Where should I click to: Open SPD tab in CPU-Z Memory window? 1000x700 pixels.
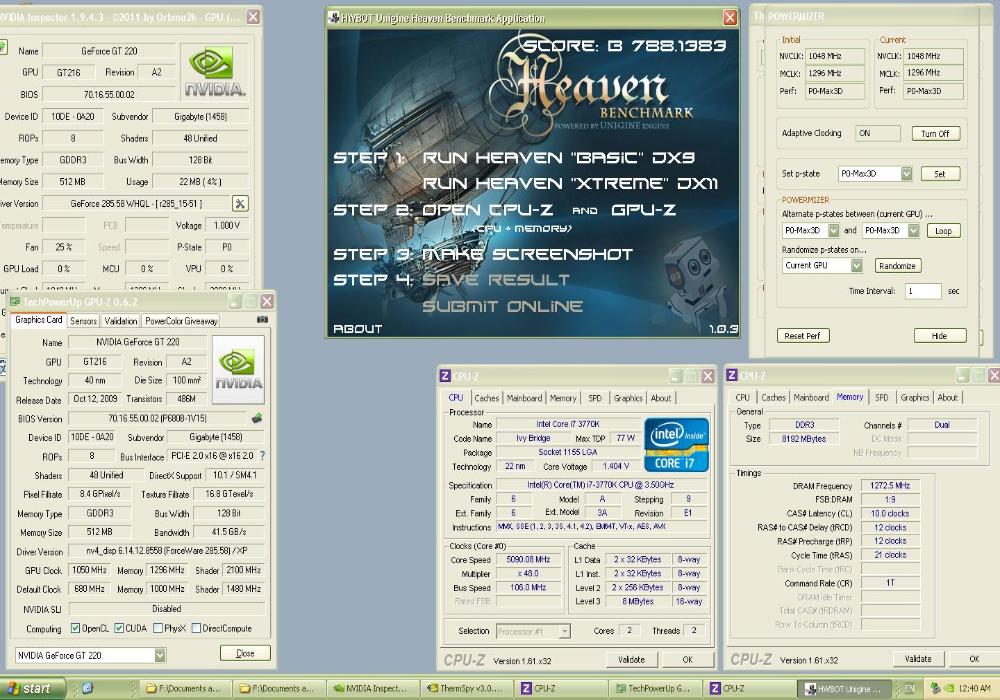[881, 397]
